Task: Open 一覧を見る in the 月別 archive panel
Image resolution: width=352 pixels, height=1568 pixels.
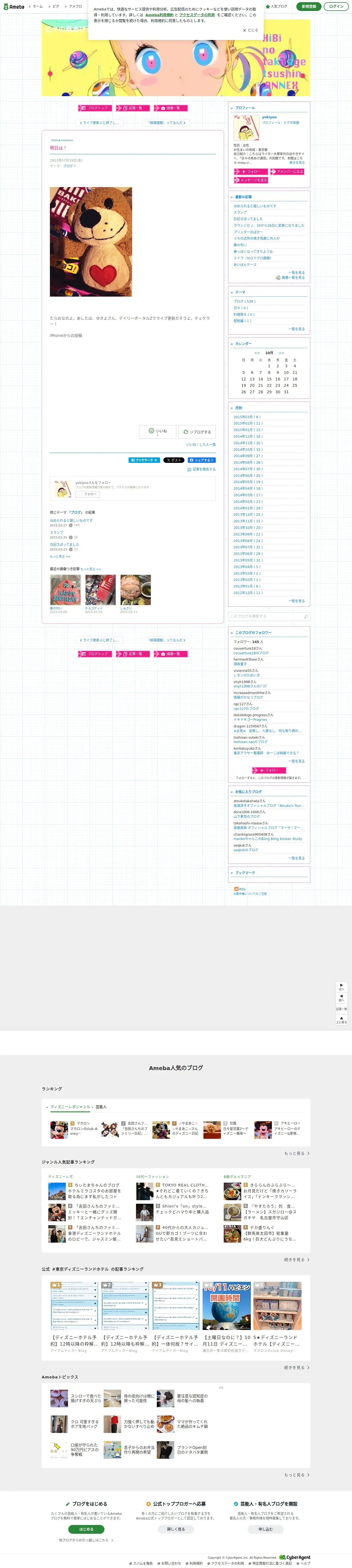Action: [x=297, y=601]
